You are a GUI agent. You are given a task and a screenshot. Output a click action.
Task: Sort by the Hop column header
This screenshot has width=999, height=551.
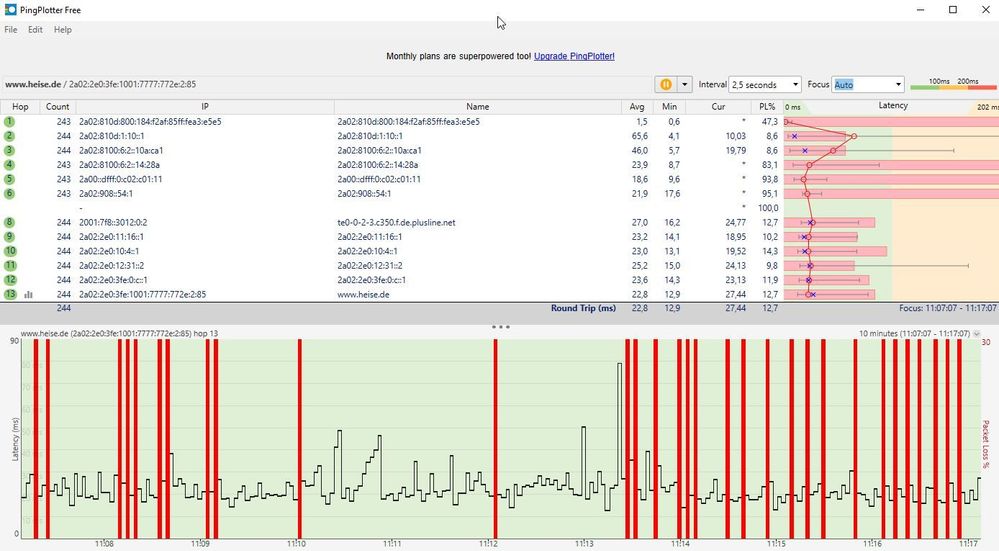point(20,106)
